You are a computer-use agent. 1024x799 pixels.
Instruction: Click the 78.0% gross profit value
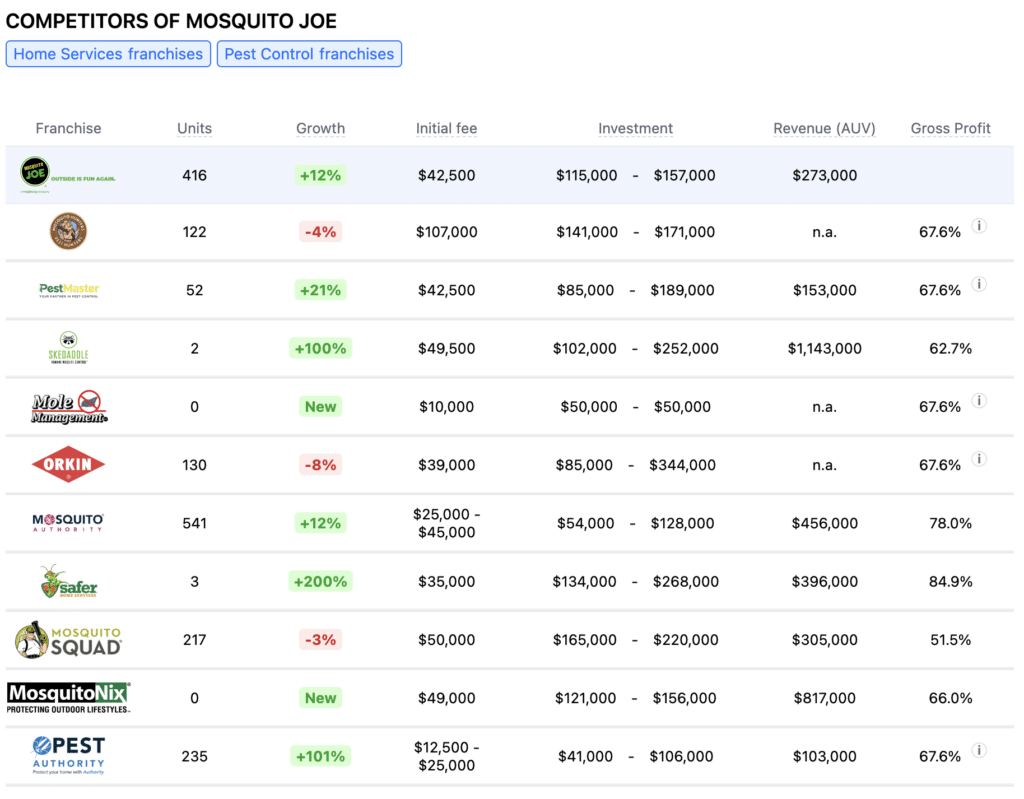[950, 523]
